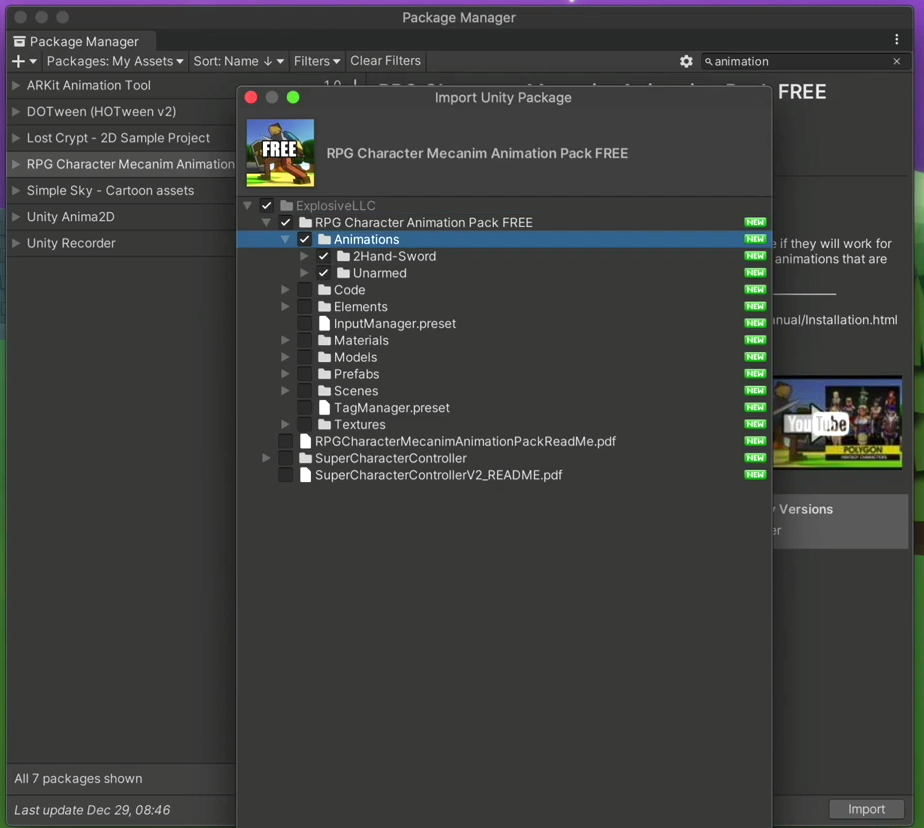Enable the Code folder checkbox
This screenshot has height=828, width=924.
[x=304, y=290]
